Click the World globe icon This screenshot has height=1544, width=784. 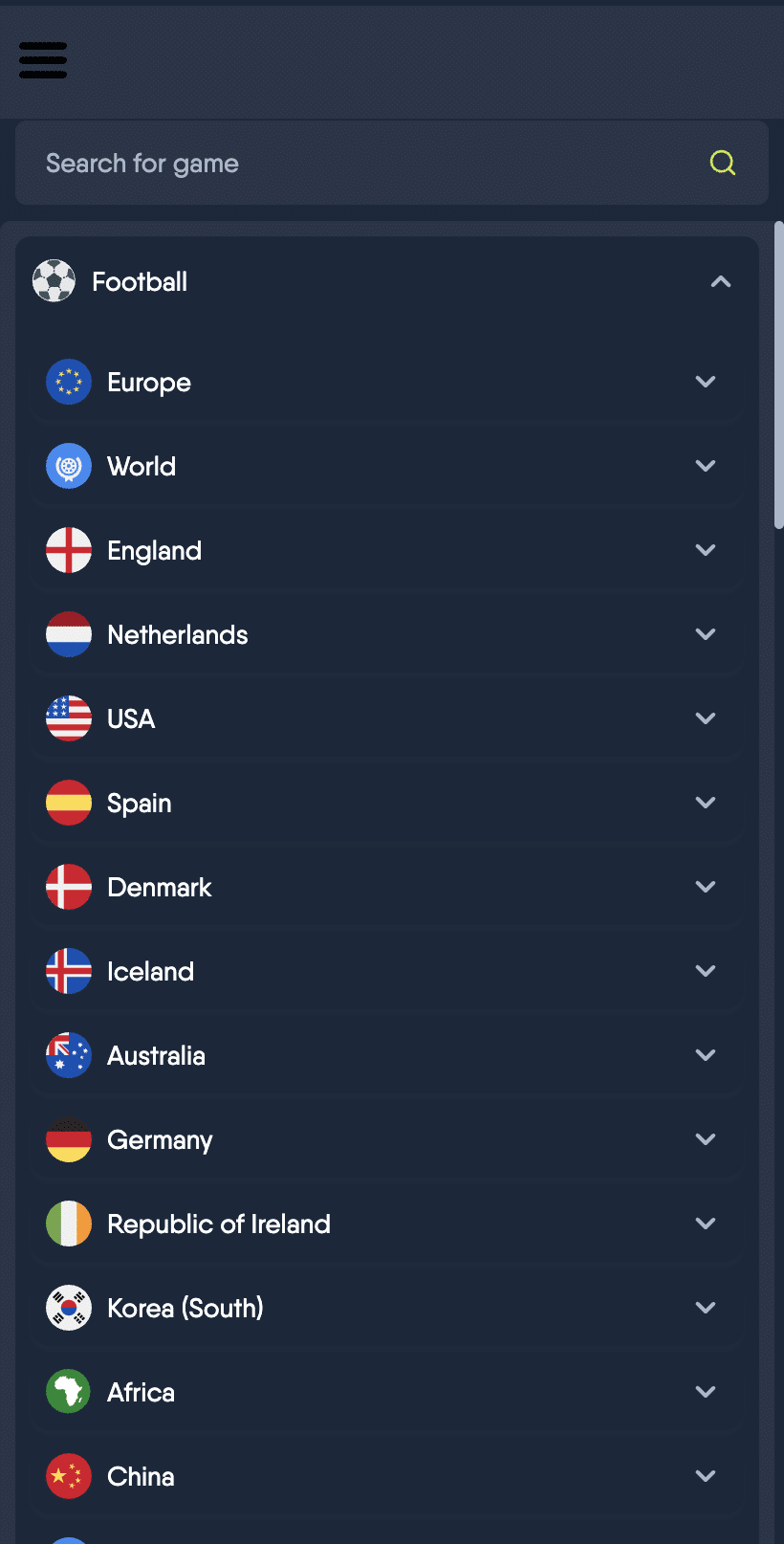(x=68, y=466)
